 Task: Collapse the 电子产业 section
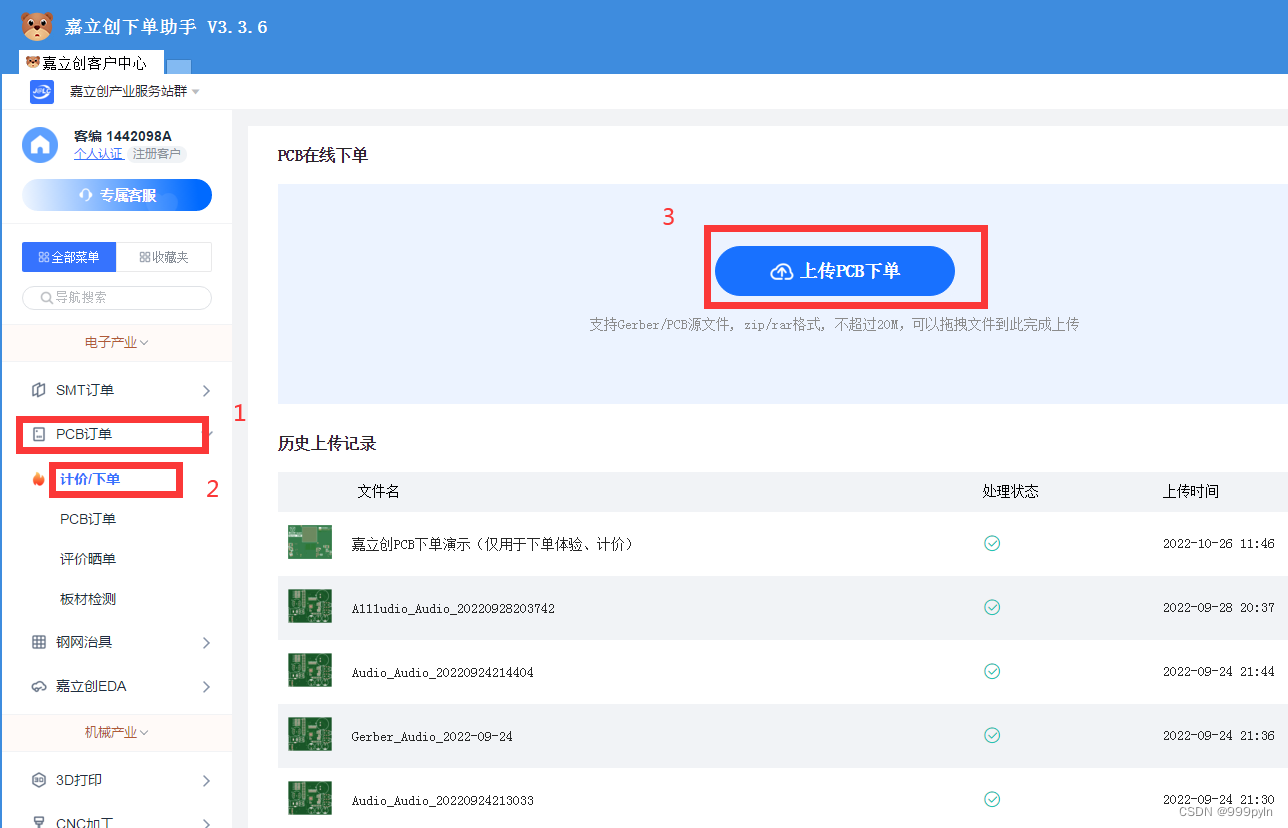(x=117, y=342)
